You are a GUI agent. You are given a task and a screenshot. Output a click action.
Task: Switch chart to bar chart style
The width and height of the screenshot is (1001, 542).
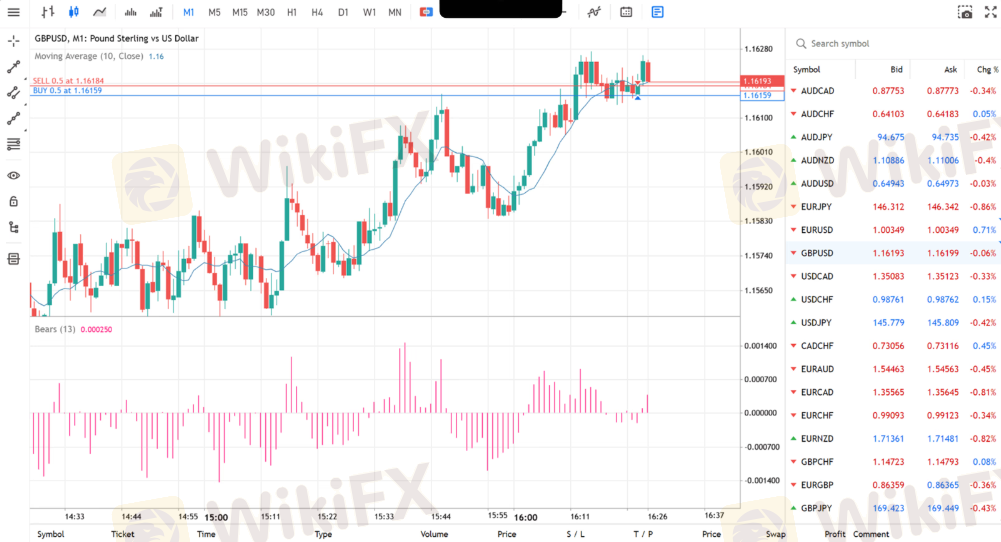48,12
